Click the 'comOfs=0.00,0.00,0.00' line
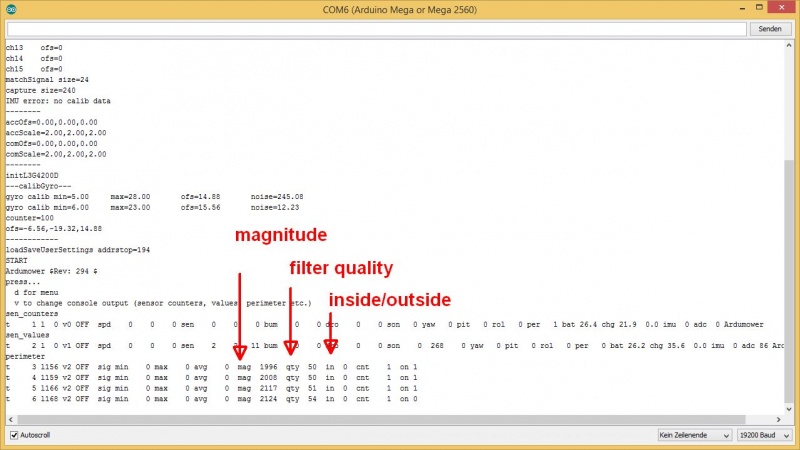The height and width of the screenshot is (450, 800). tap(52, 143)
